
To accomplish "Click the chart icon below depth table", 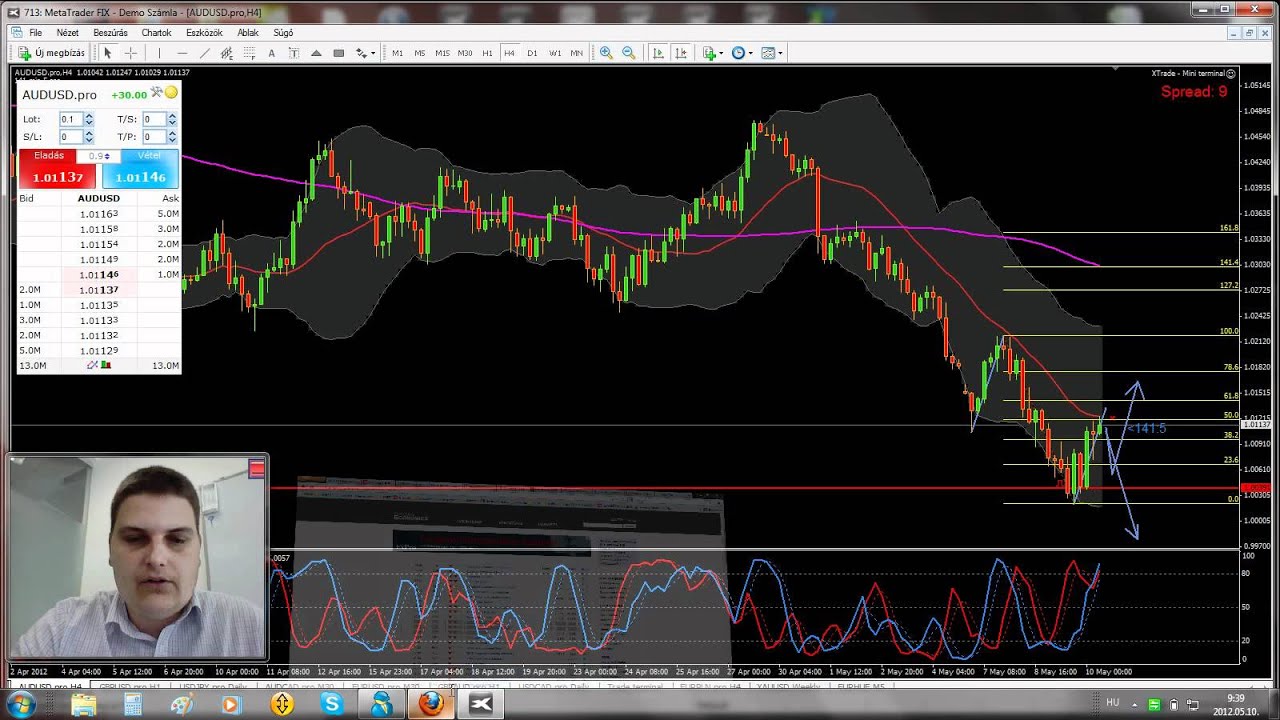I will 92,365.
